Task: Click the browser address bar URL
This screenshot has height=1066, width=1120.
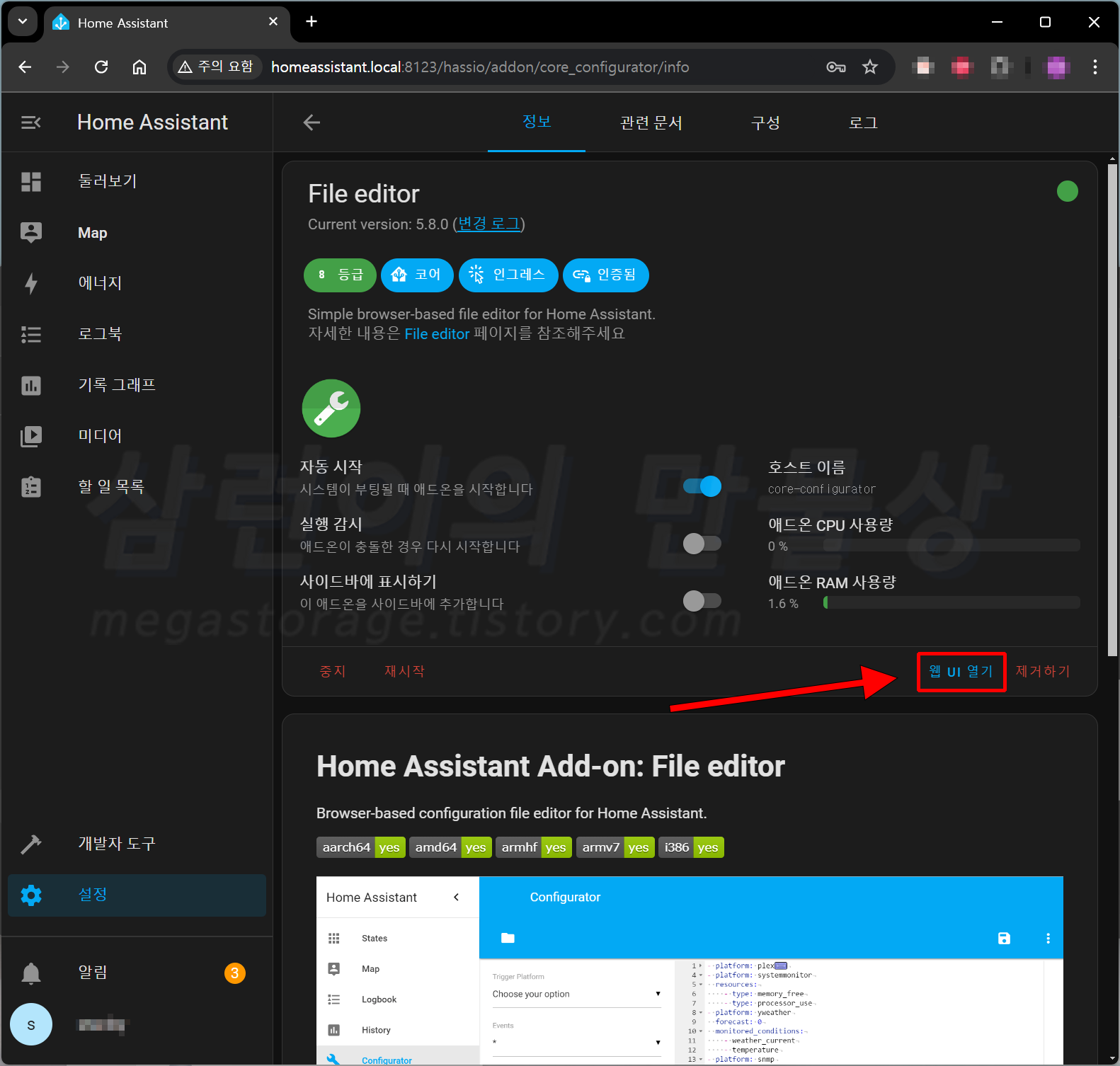Action: click(480, 67)
